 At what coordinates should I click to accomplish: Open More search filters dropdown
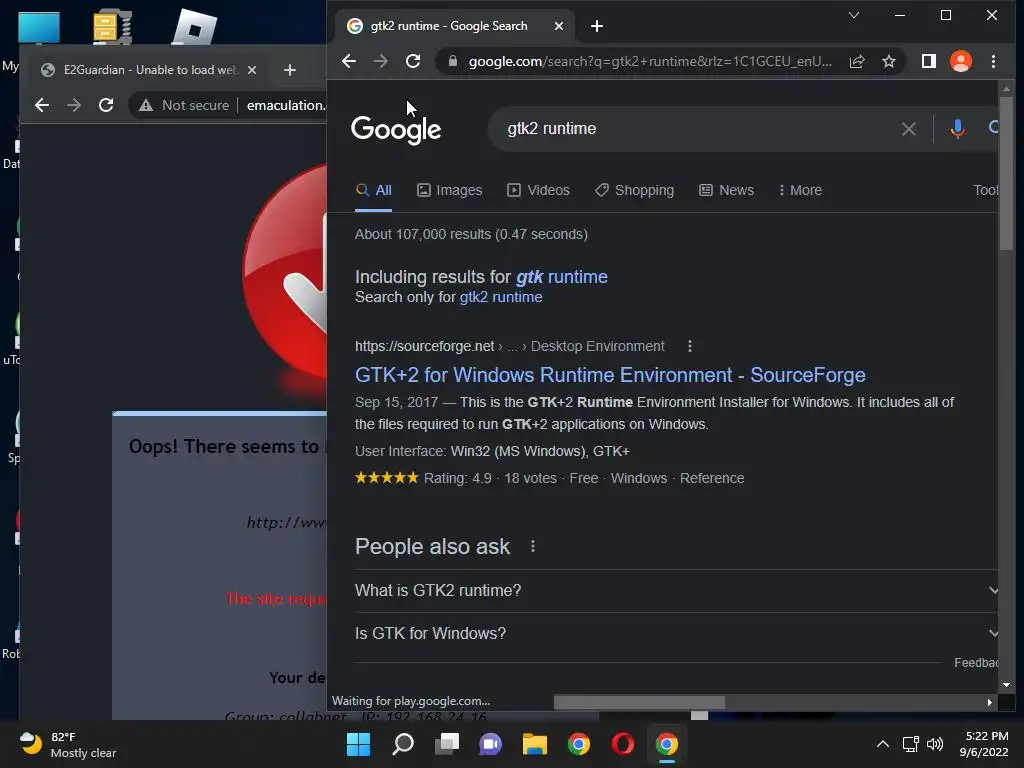800,190
